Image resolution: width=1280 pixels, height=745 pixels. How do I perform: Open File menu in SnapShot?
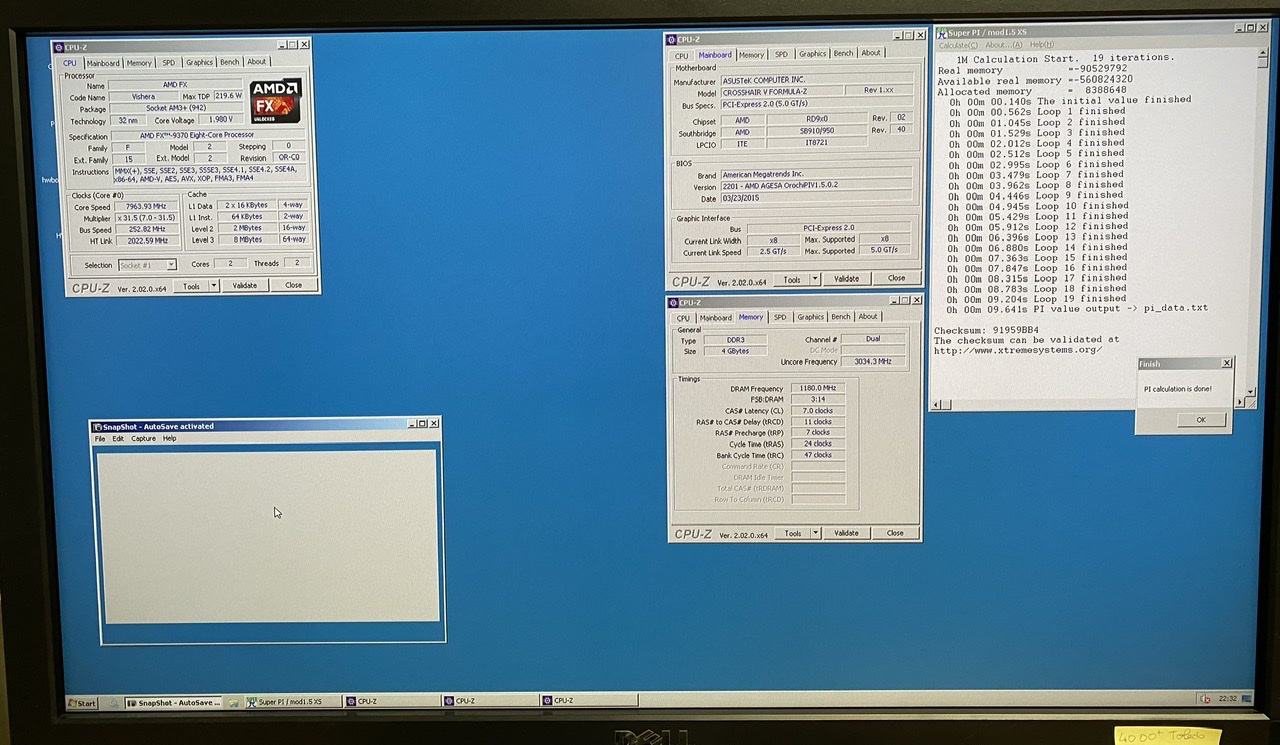click(100, 439)
